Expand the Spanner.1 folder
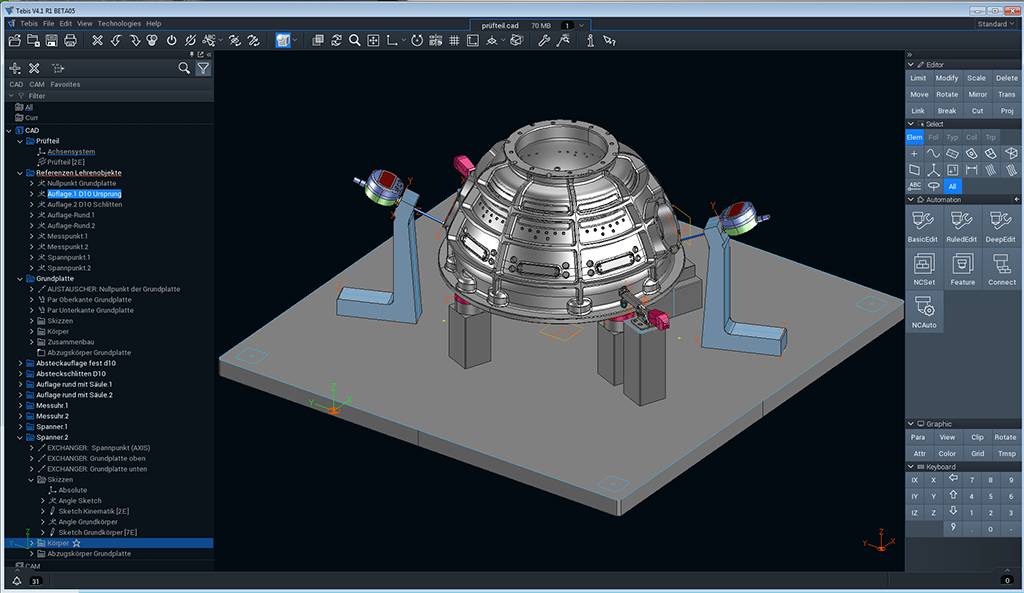The width and height of the screenshot is (1024, 593). tap(20, 426)
